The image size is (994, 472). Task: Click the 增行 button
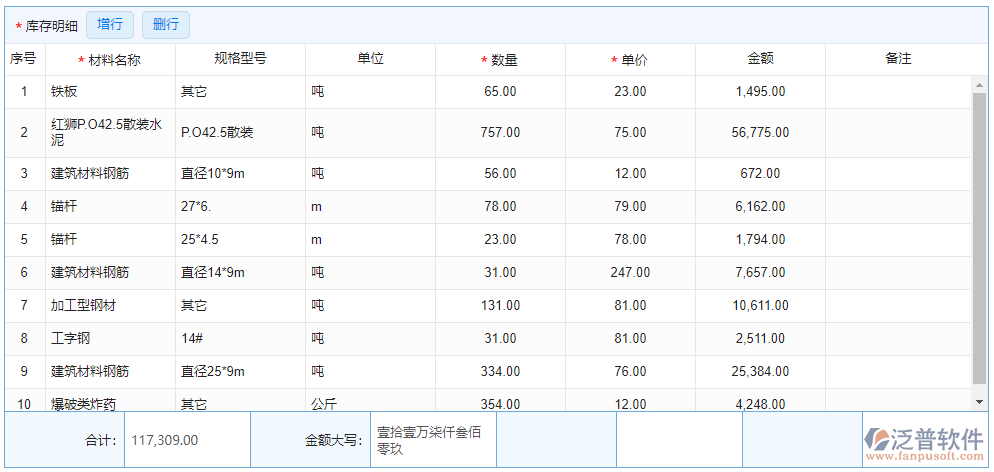coord(110,25)
